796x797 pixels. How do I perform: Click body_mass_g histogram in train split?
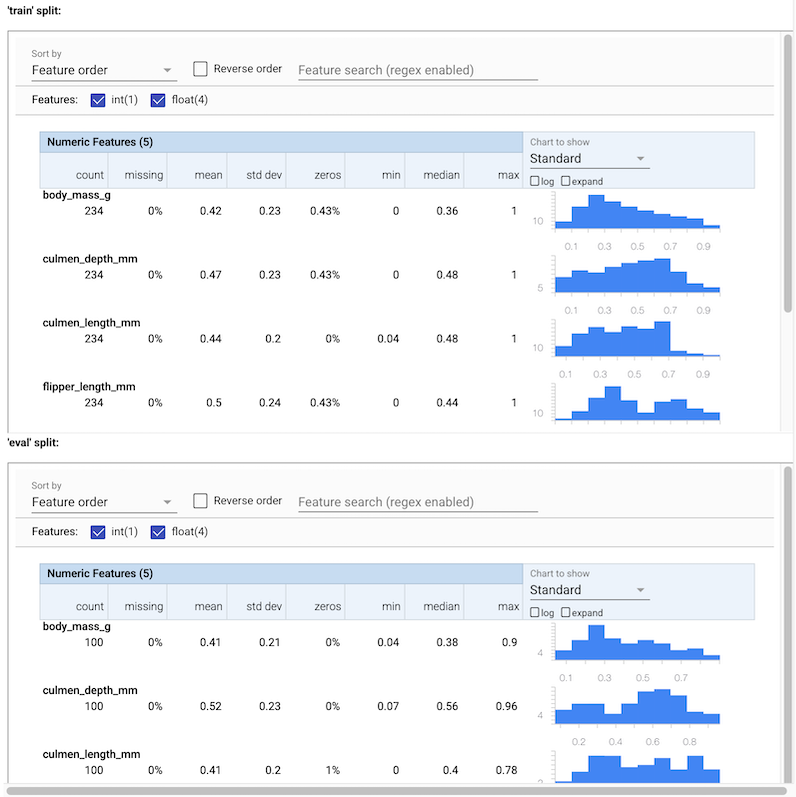click(637, 213)
